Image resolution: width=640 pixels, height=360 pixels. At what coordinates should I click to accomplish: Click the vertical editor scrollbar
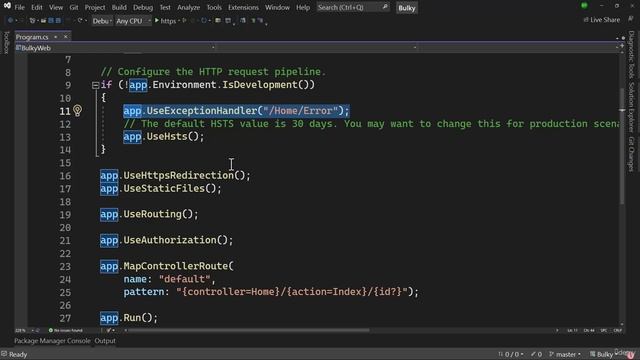pos(622,147)
